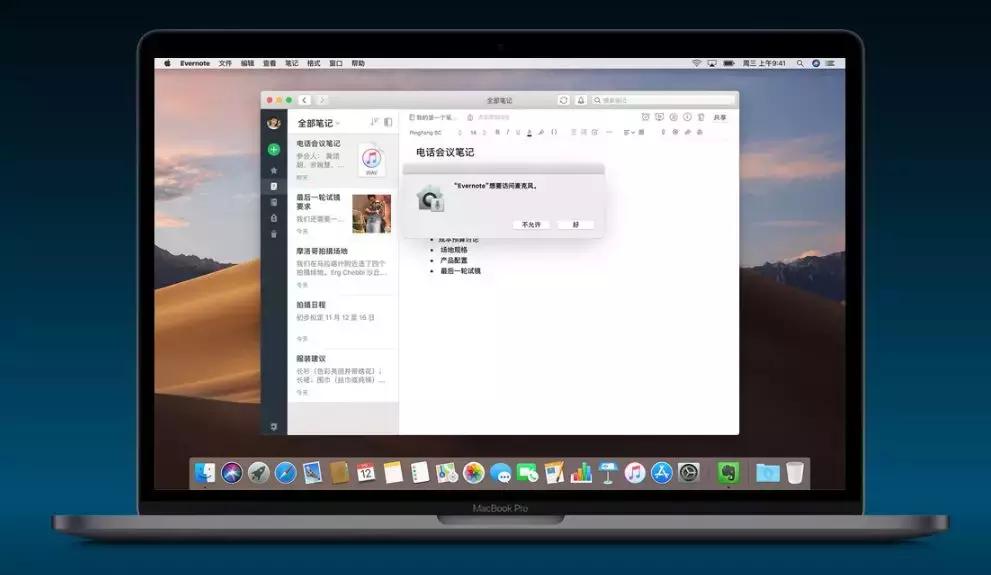Viewport: 991px width, 575px height.
Task: Open the Apple menu
Action: tap(167, 63)
